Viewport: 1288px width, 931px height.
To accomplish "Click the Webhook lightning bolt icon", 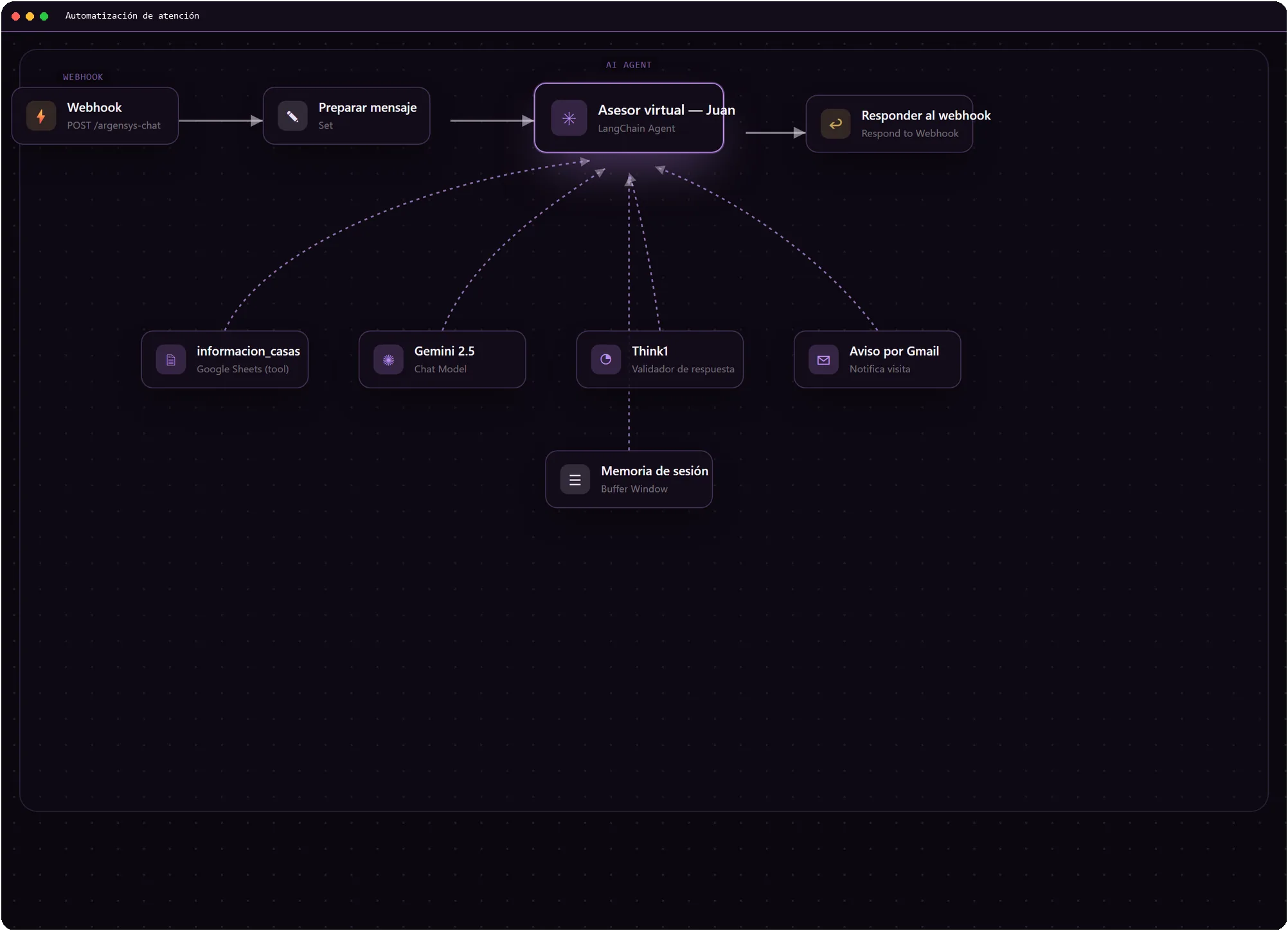I will point(41,116).
